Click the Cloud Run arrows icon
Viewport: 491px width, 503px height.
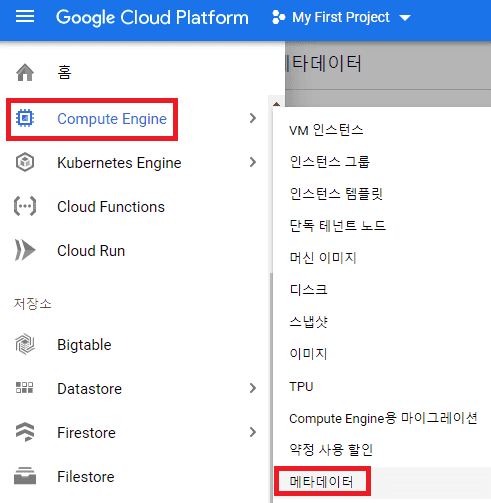click(25, 250)
